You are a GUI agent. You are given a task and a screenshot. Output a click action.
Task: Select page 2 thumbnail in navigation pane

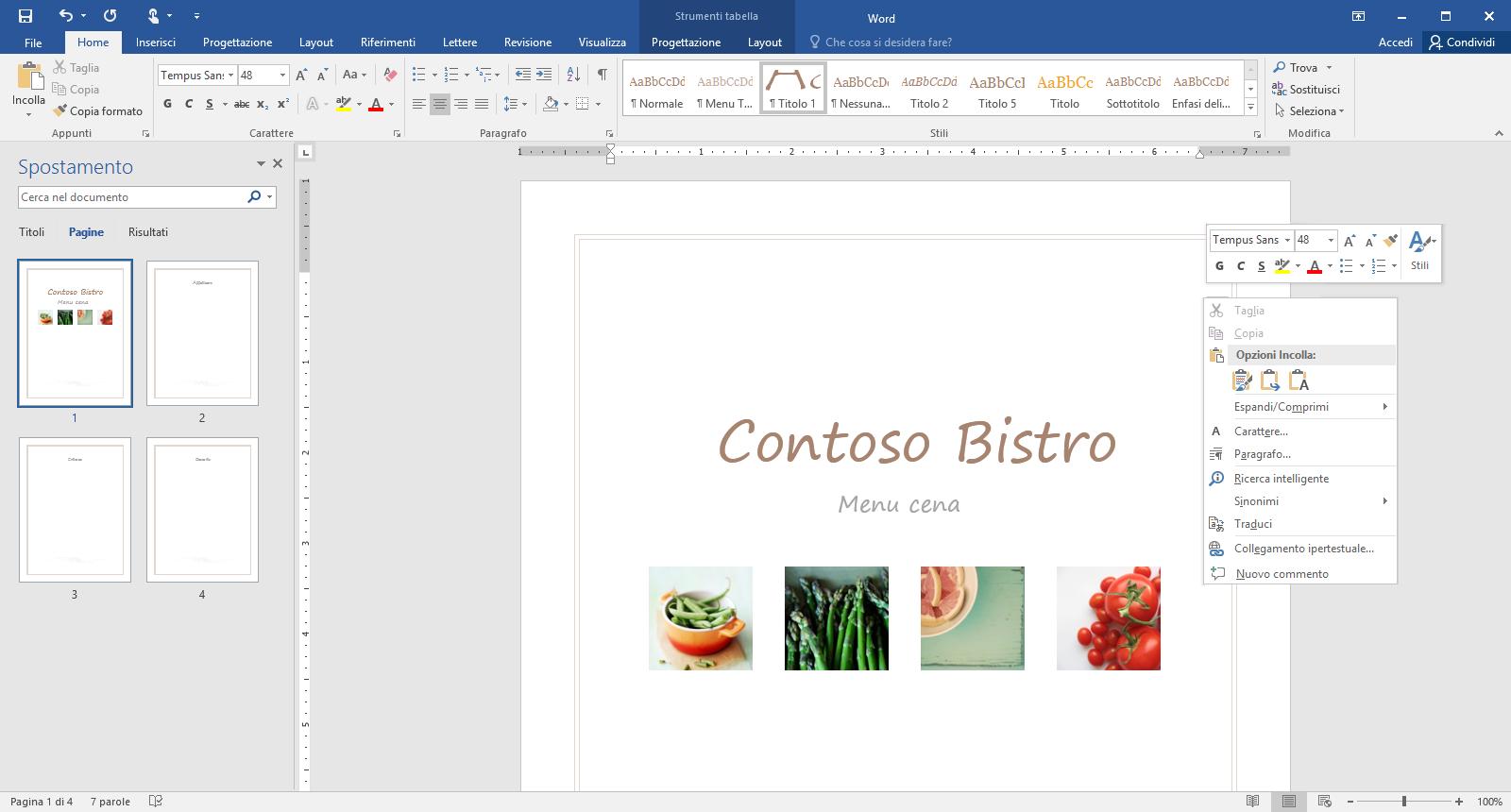[202, 333]
